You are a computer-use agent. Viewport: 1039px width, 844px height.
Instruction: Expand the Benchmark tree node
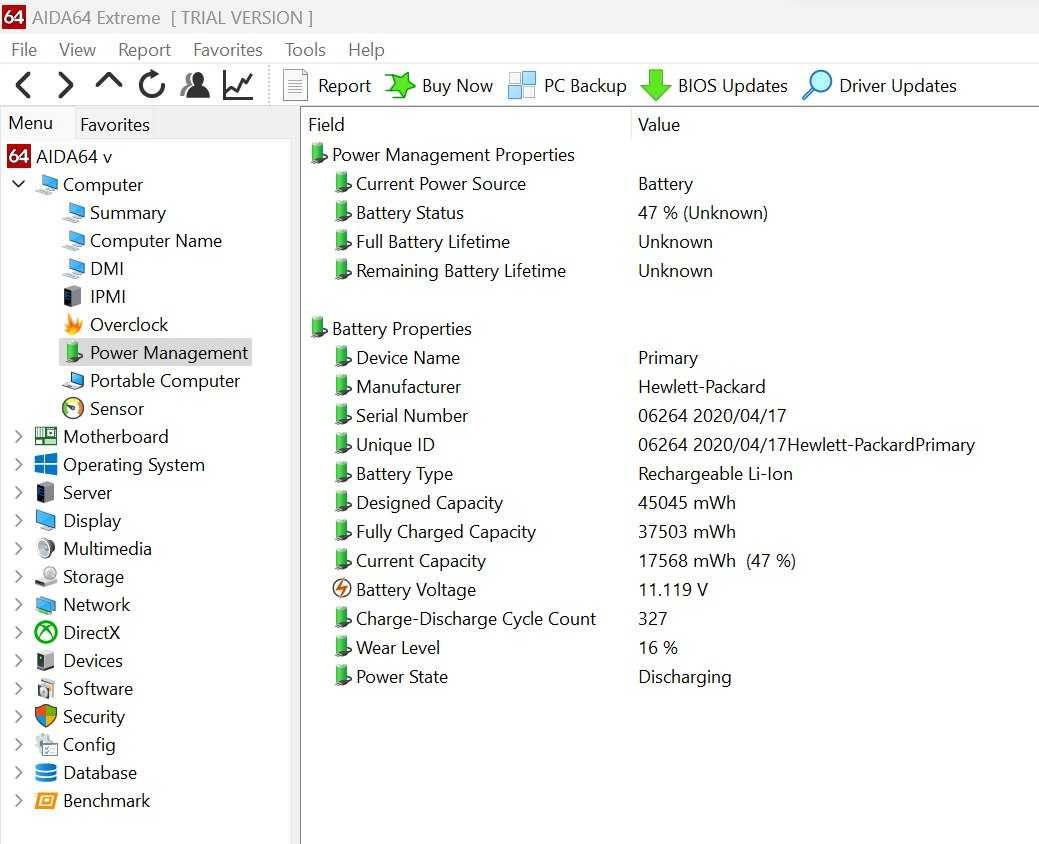(19, 800)
